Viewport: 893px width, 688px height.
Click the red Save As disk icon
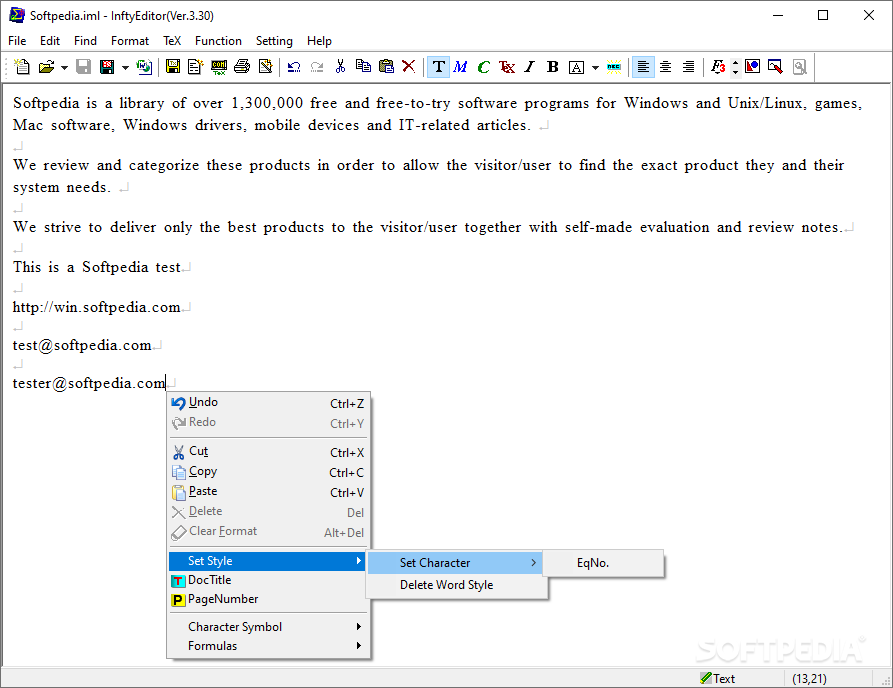pos(106,67)
